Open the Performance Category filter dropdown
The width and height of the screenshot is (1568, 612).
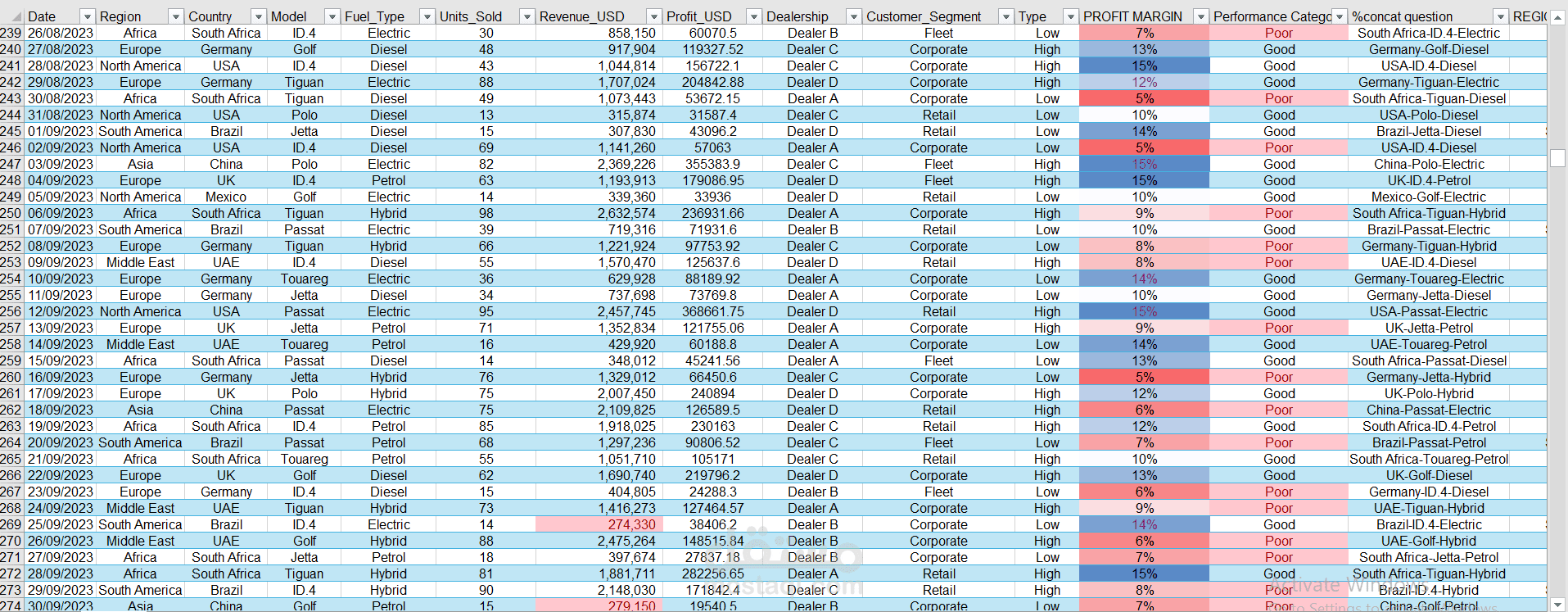pos(1340,16)
